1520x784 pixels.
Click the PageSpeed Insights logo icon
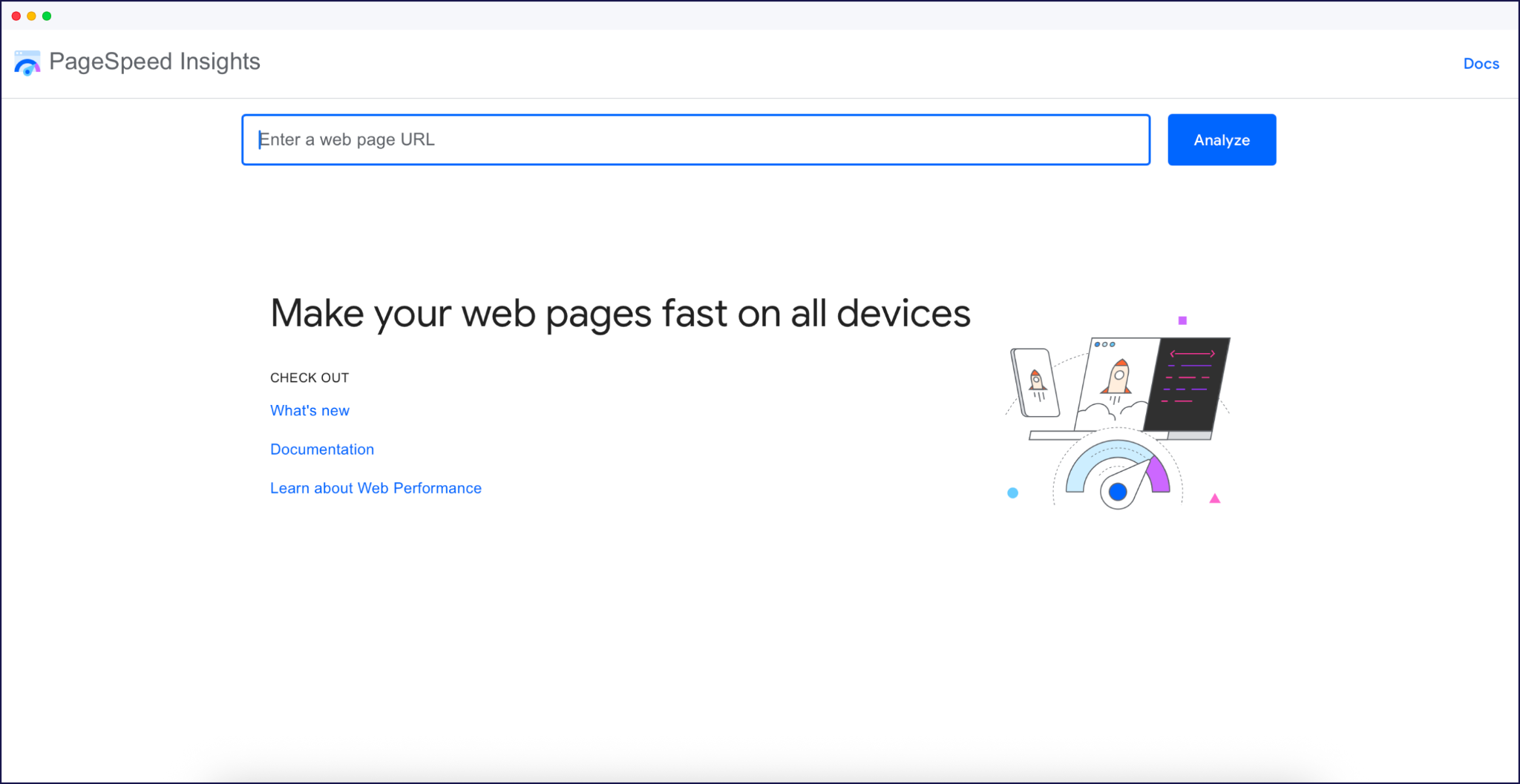click(27, 63)
